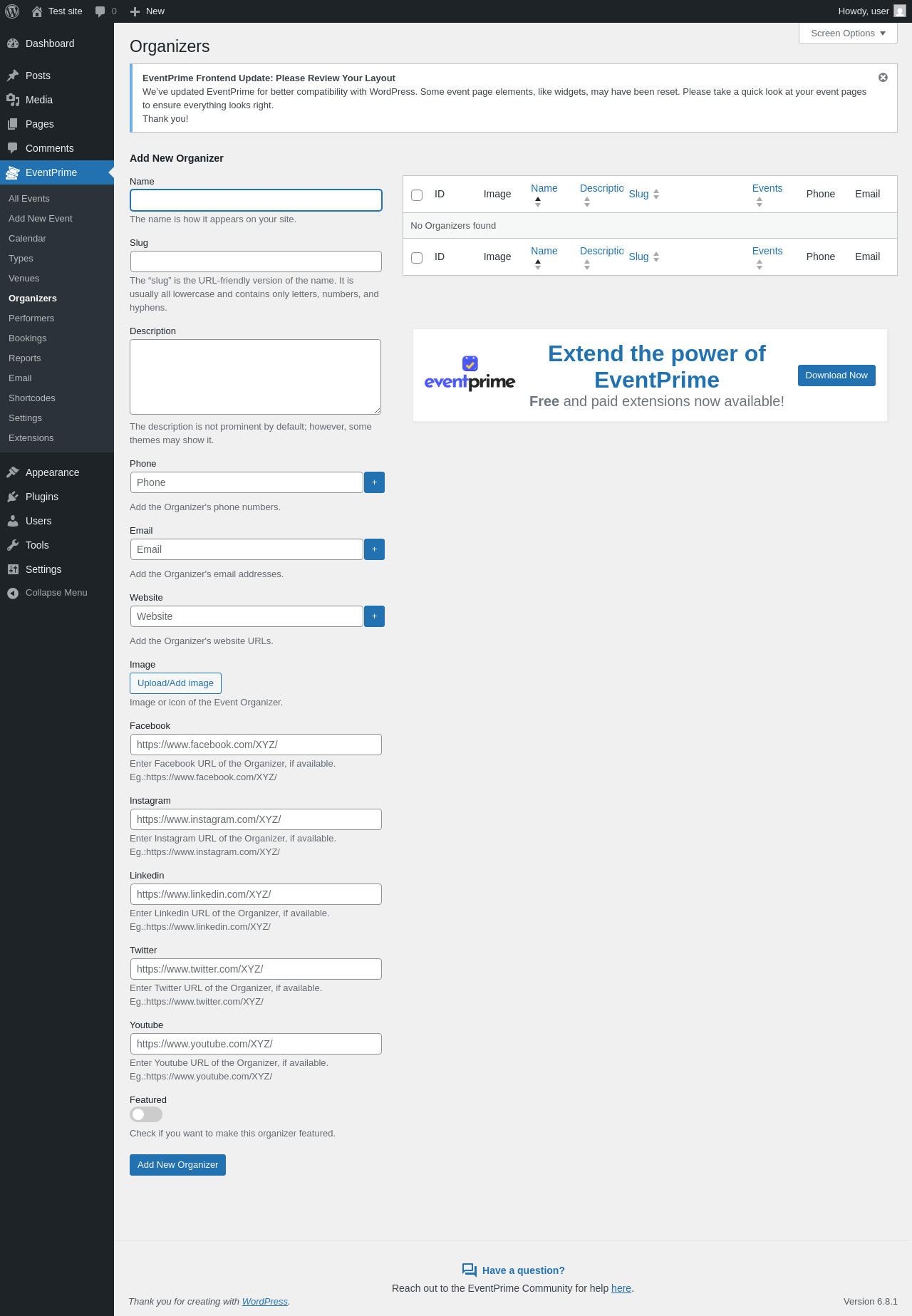Sort by Slug in table footer
912x1316 pixels.
[644, 257]
